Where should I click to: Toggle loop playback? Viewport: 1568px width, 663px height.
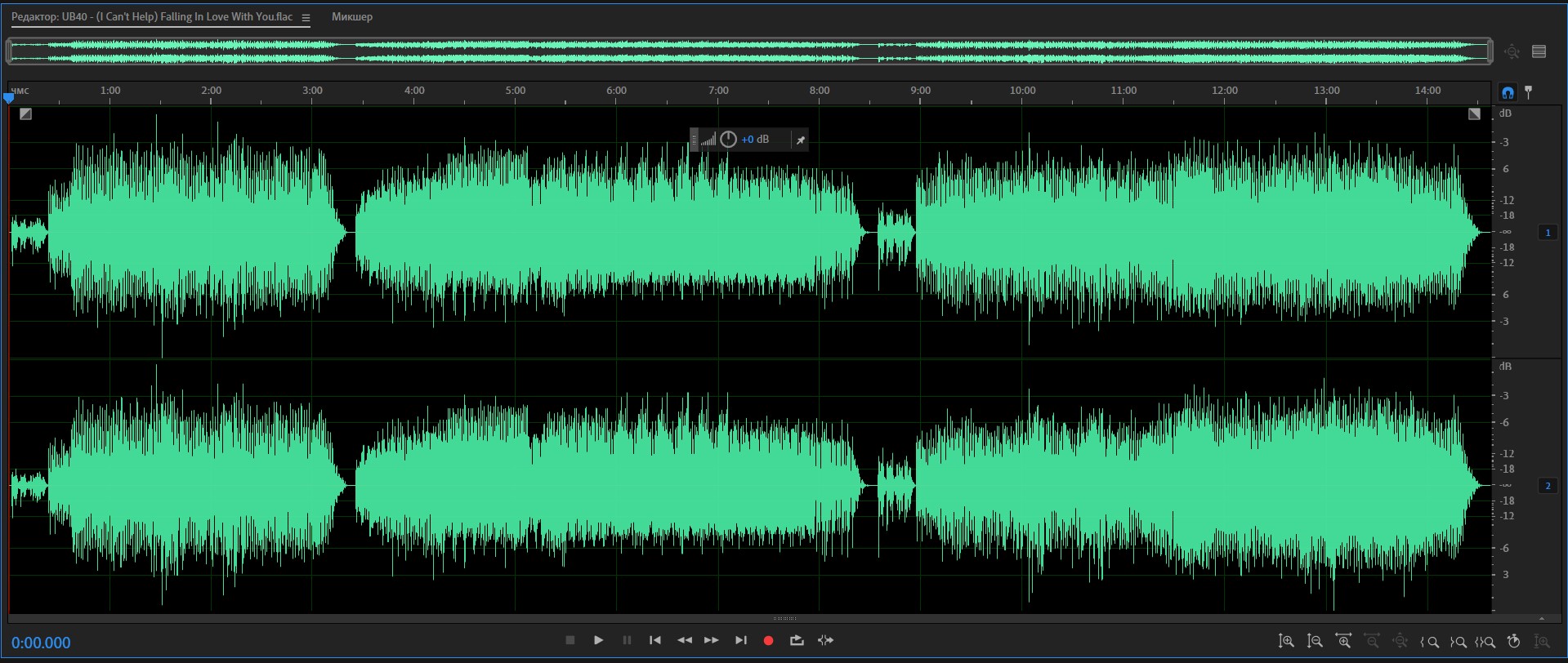(x=797, y=641)
